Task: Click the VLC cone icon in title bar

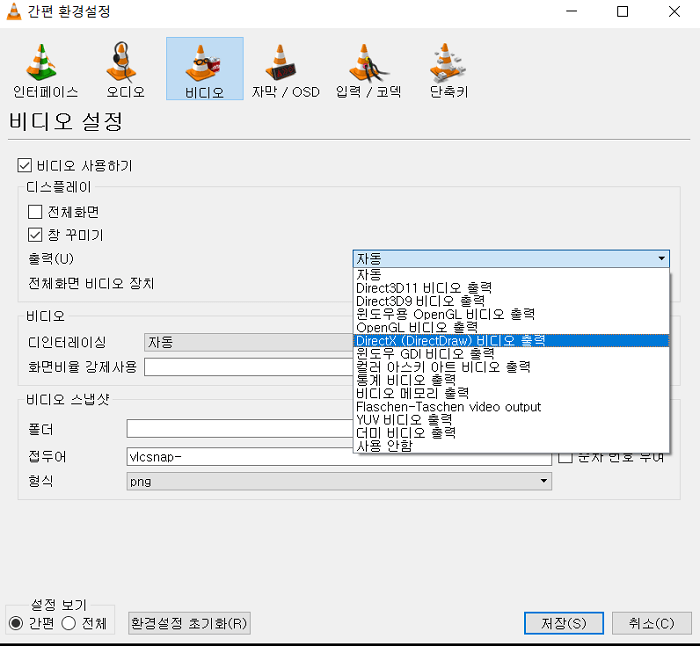Action: 13,11
